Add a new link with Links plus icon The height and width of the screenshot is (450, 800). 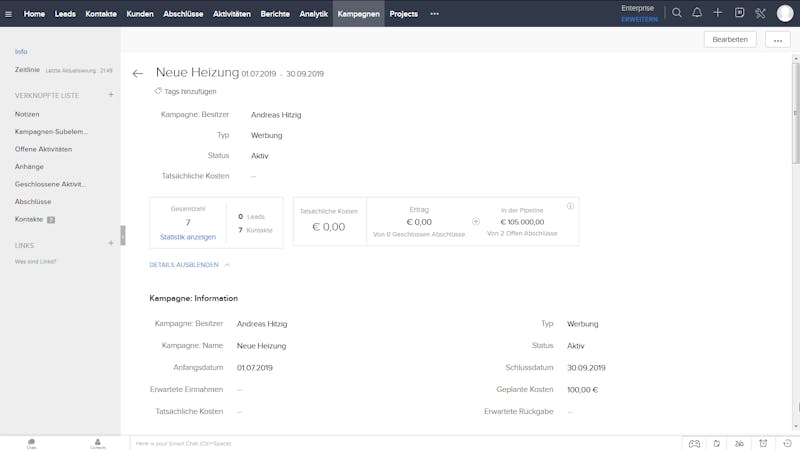(x=111, y=243)
